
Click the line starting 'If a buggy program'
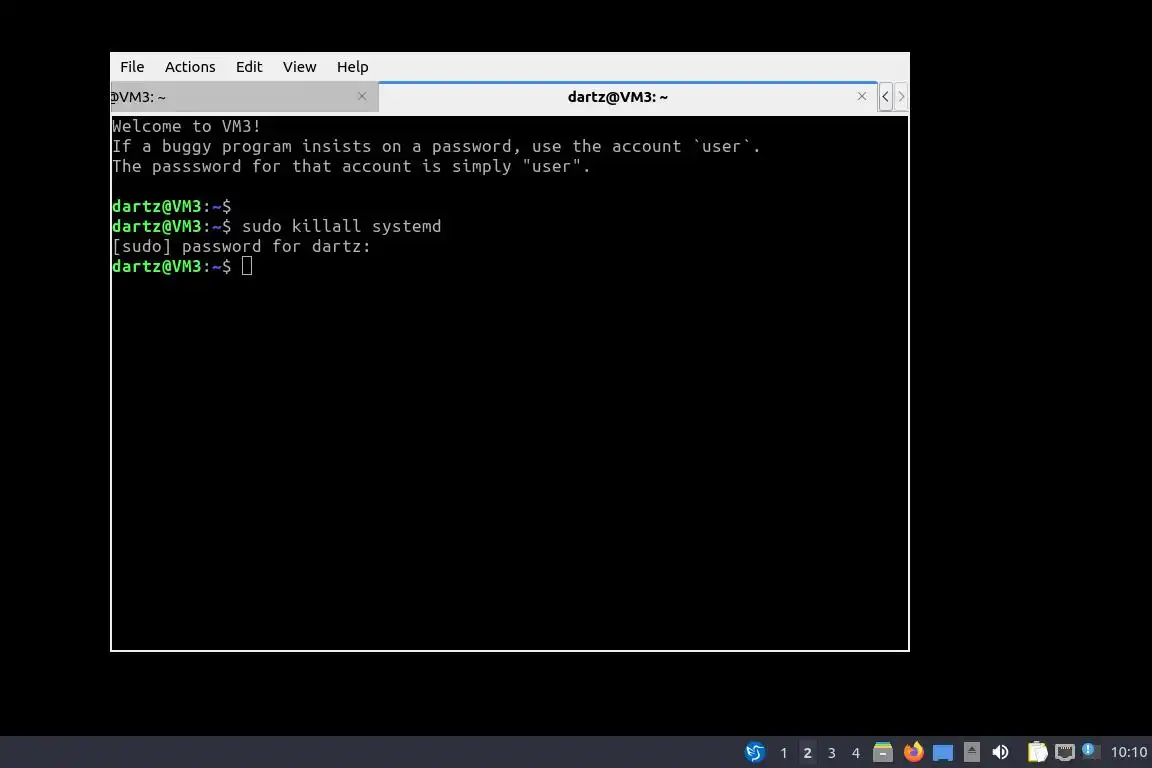click(x=436, y=146)
